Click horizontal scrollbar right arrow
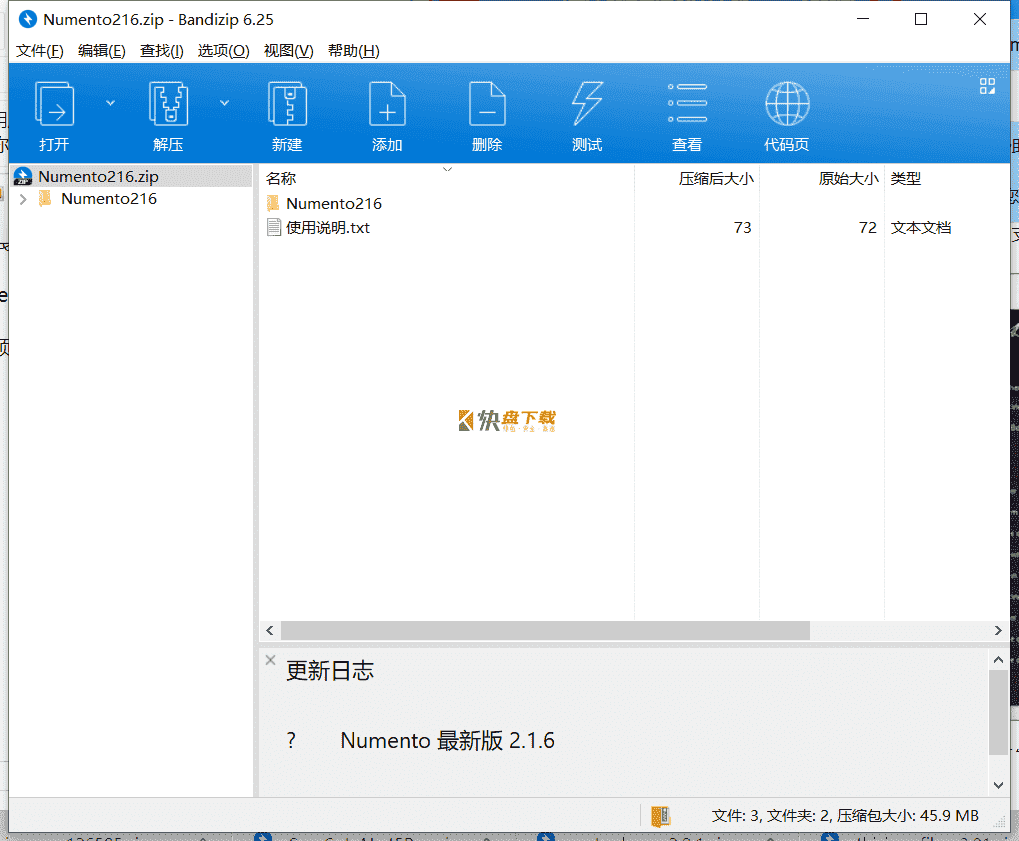The height and width of the screenshot is (841, 1019). coord(998,630)
